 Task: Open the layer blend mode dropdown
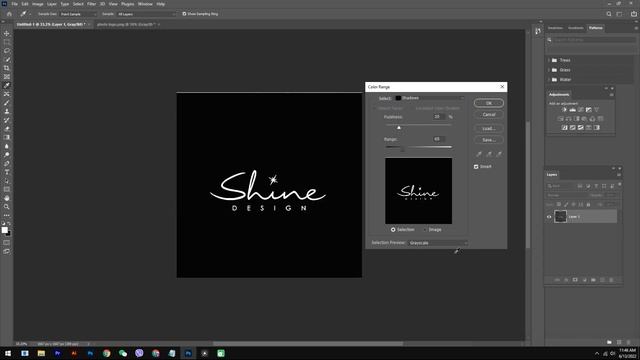click(x=568, y=196)
